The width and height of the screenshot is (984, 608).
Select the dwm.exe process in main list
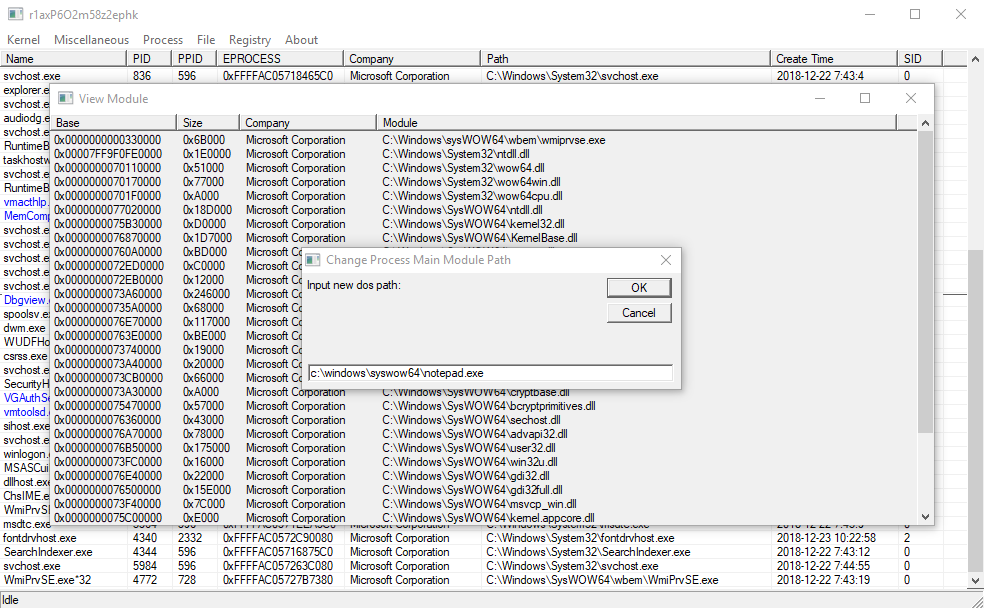[x=24, y=328]
